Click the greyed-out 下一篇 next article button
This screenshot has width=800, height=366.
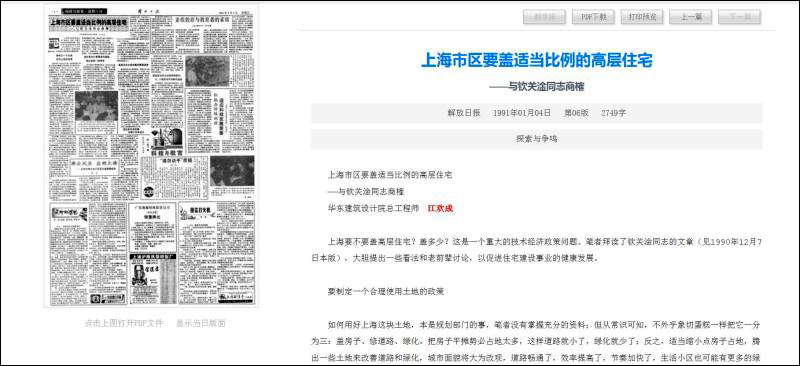(739, 17)
